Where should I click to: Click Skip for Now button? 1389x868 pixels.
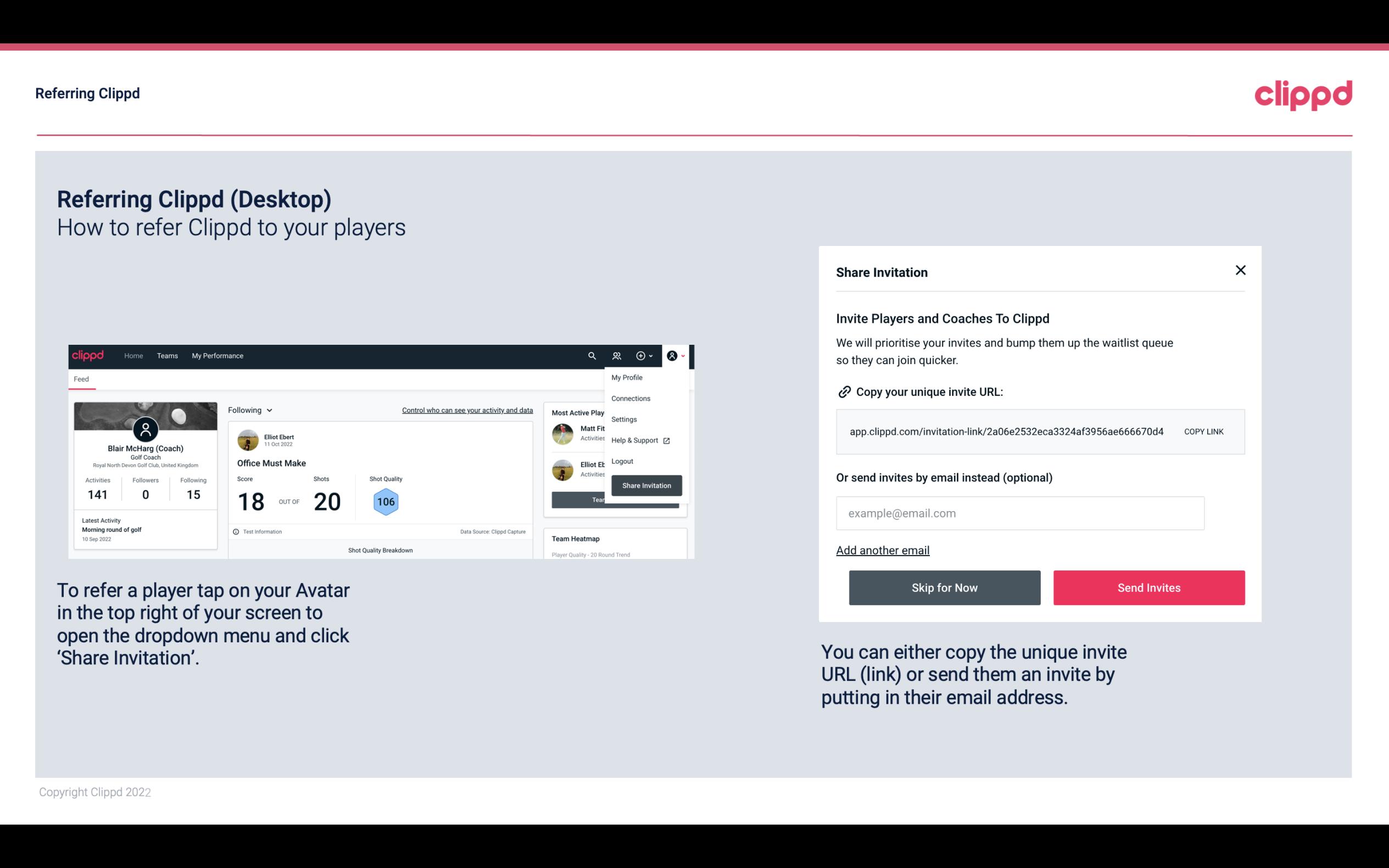coord(944,587)
